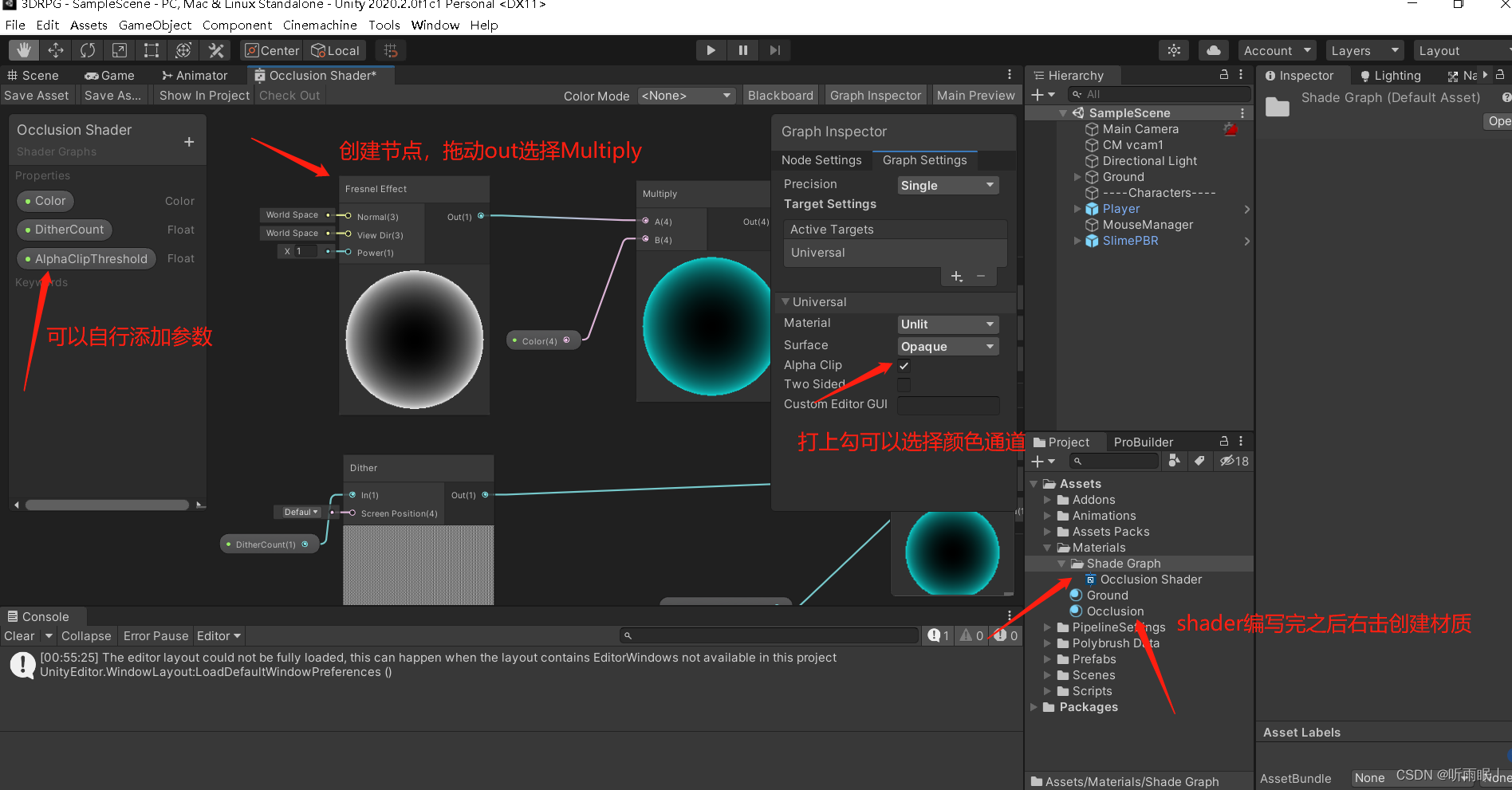Open the Project search-by-label icon

pos(1199,461)
